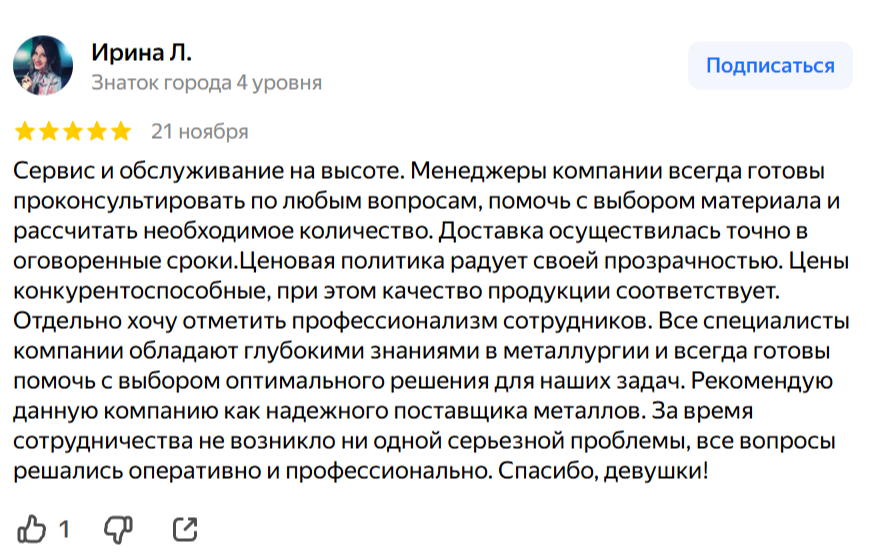Dislike the review with thumbs down
This screenshot has width=896, height=558.
pos(119,528)
